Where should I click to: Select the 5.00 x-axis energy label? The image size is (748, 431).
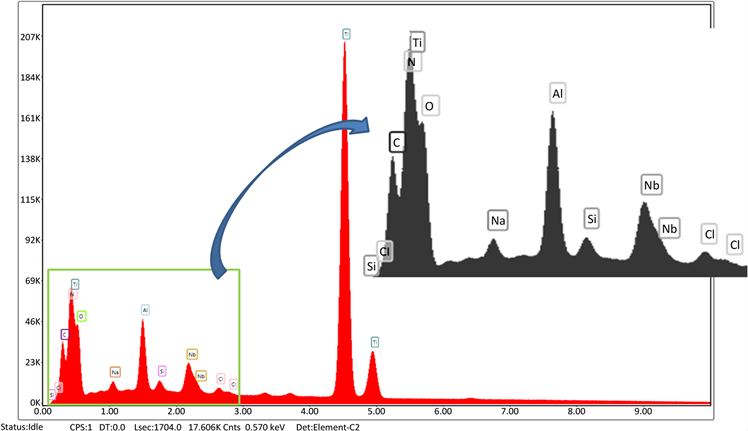[376, 411]
